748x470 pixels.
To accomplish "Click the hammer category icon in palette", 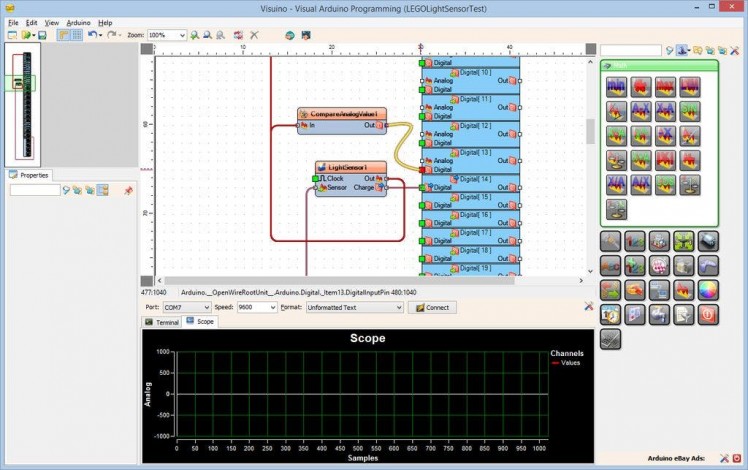I will (x=611, y=240).
